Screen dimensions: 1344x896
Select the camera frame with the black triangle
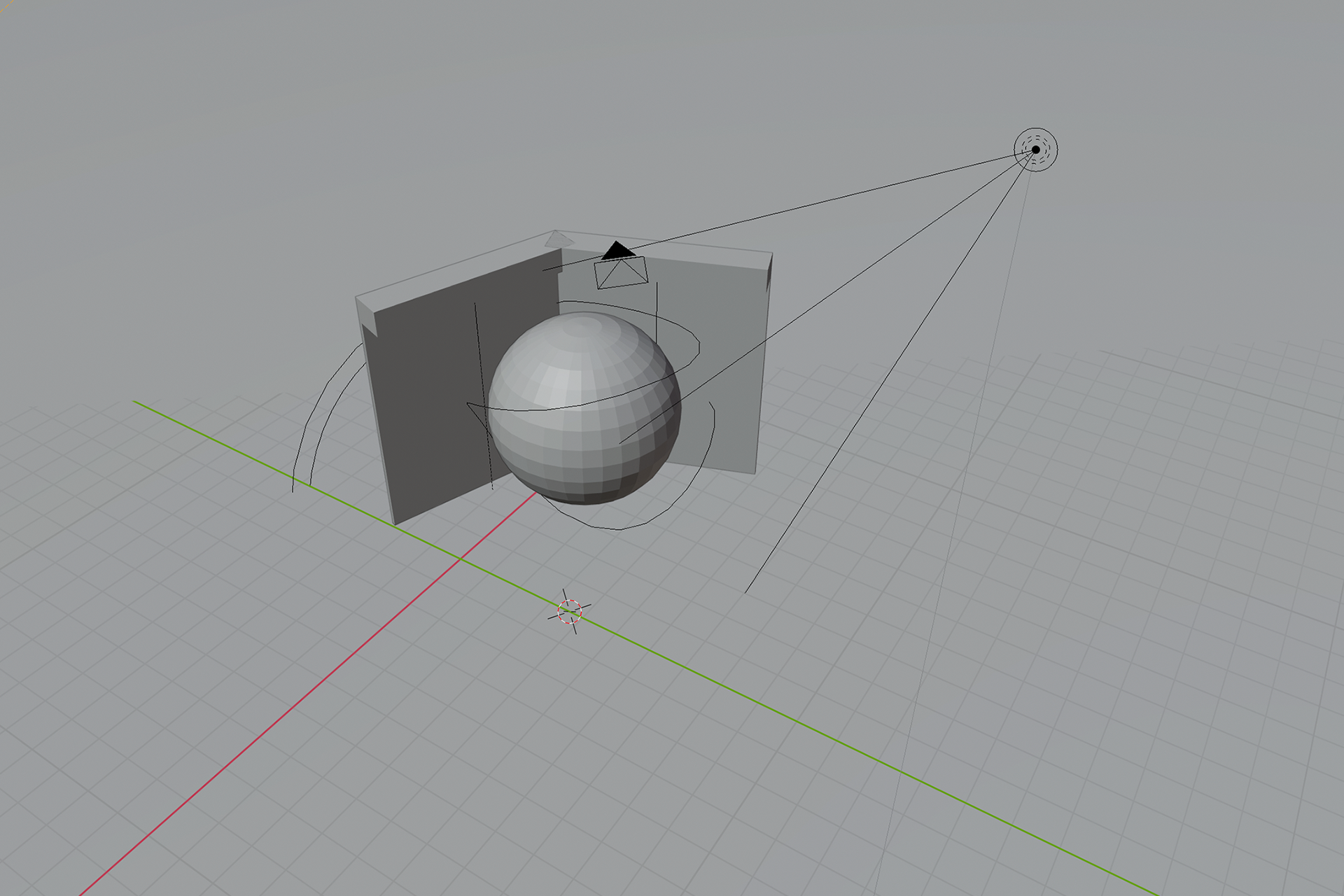620,265
